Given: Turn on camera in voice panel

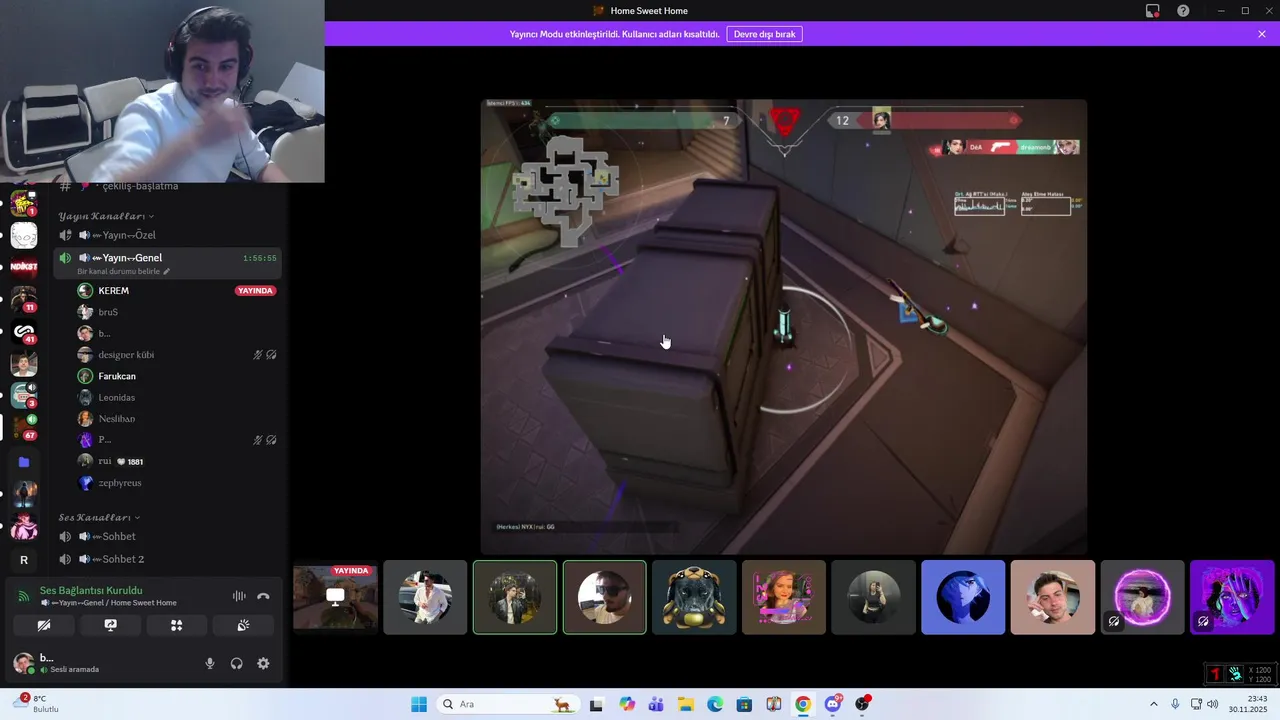Looking at the screenshot, I should pyautogui.click(x=44, y=625).
